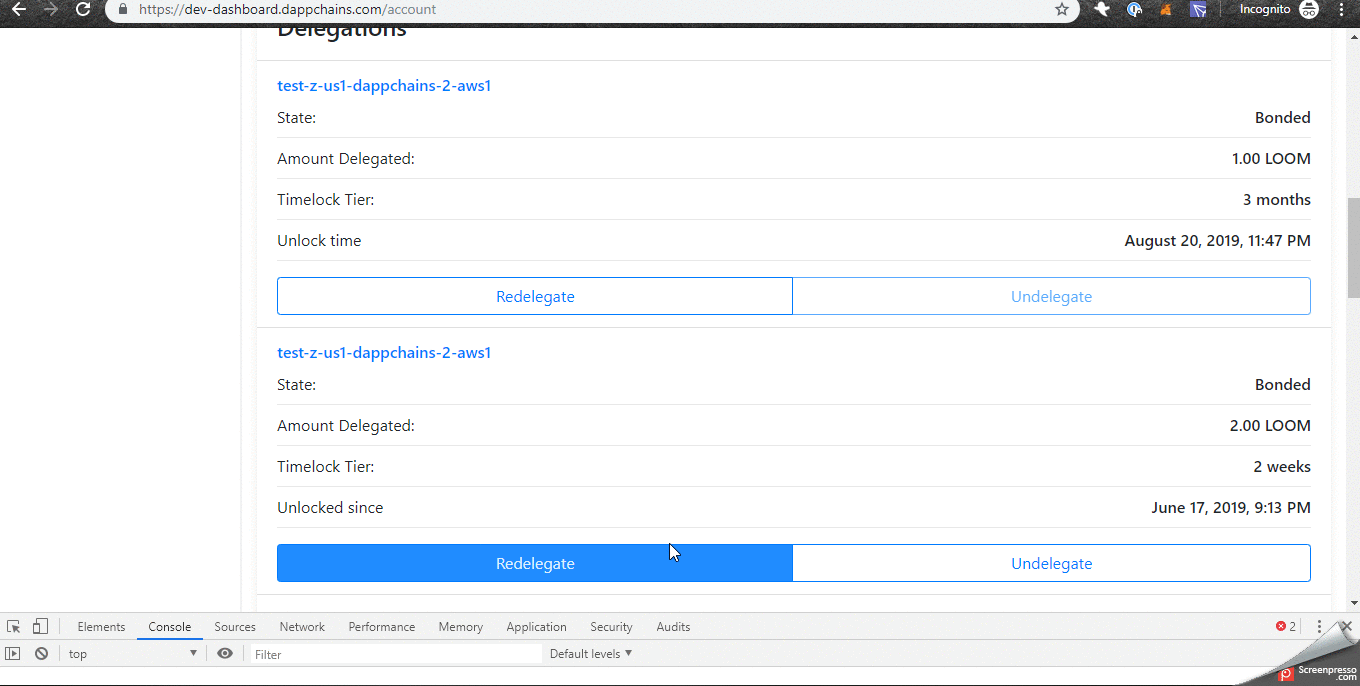Select 'August 20, 2019, 11:47 PM' unlock time

[x=1217, y=241]
